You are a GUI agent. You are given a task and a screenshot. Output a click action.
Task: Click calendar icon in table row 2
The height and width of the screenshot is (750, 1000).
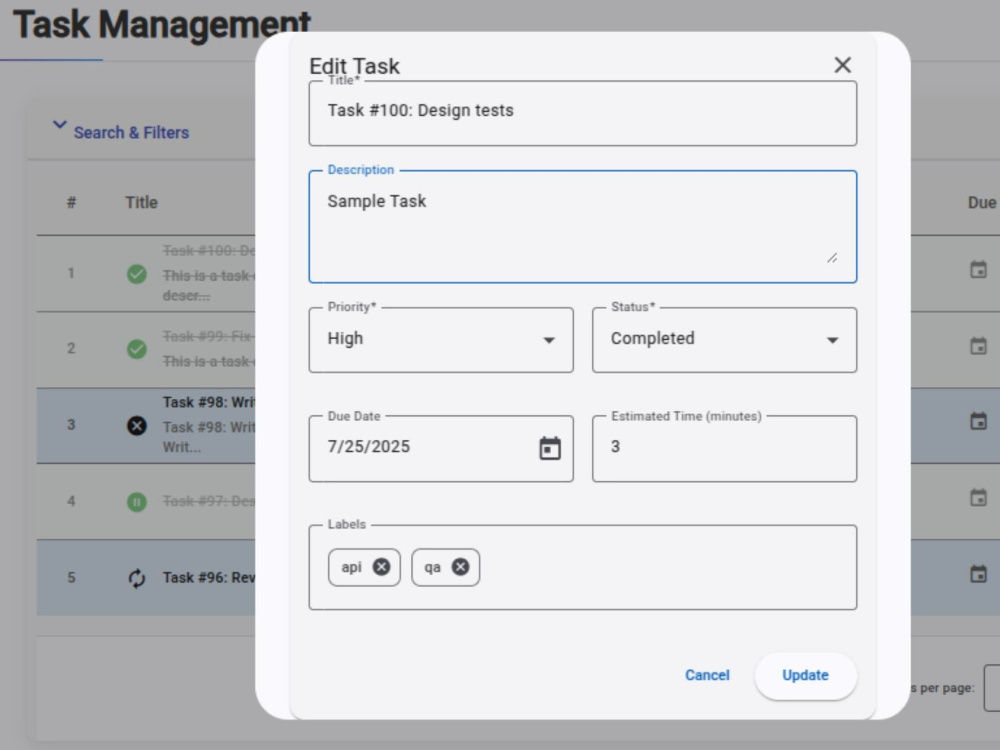(x=978, y=346)
